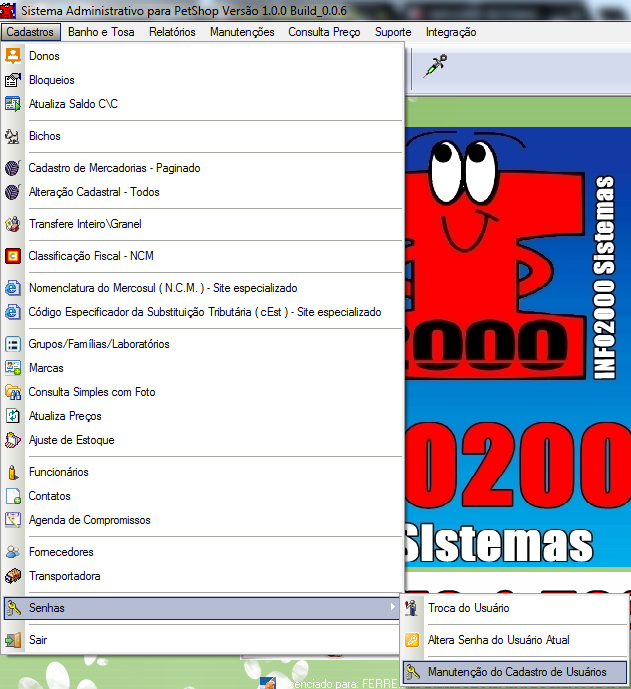Choose Altera Senha do Usuário Atual
Image resolution: width=631 pixels, height=689 pixels.
515,640
